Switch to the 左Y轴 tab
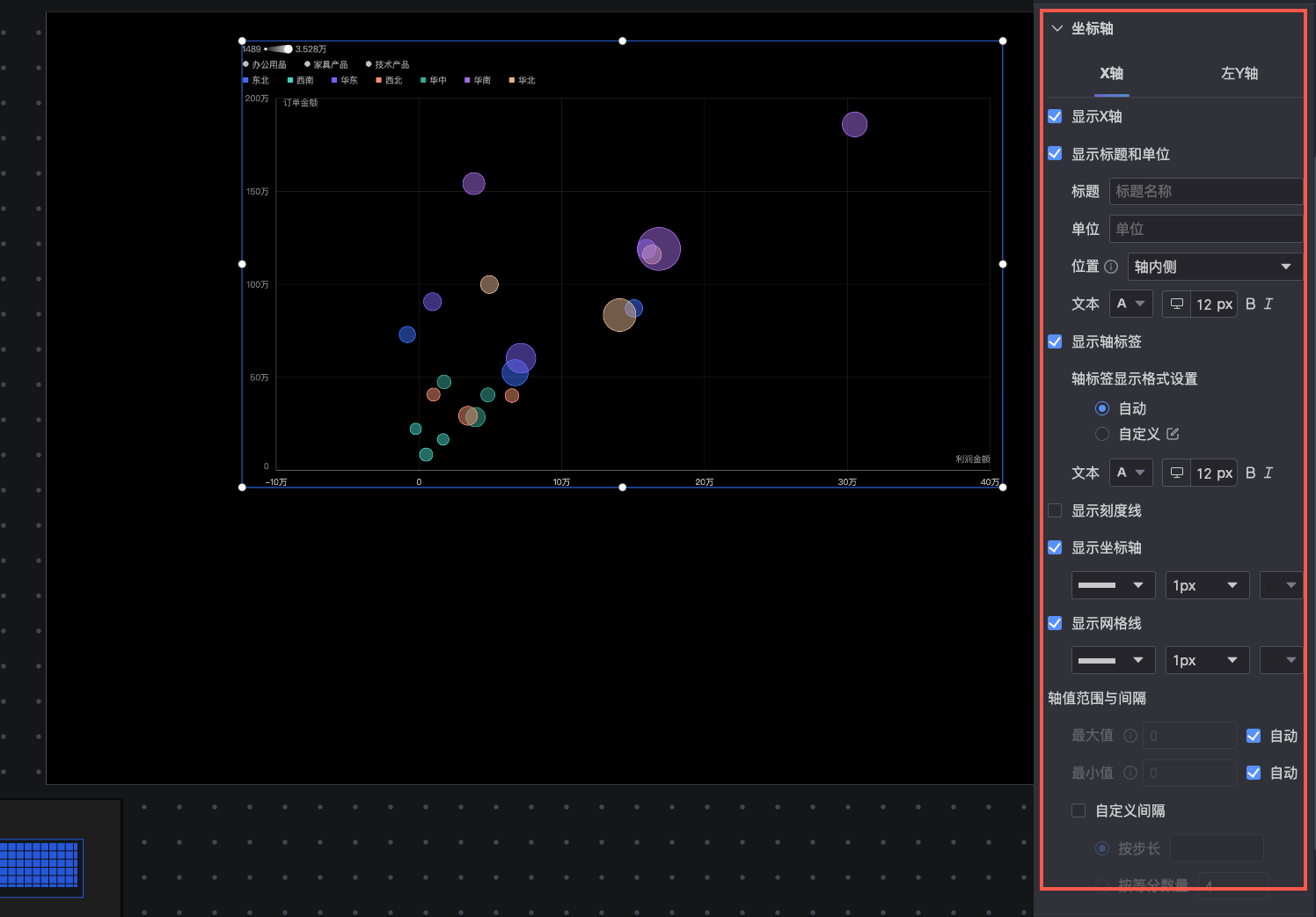The image size is (1316, 917). (x=1239, y=74)
